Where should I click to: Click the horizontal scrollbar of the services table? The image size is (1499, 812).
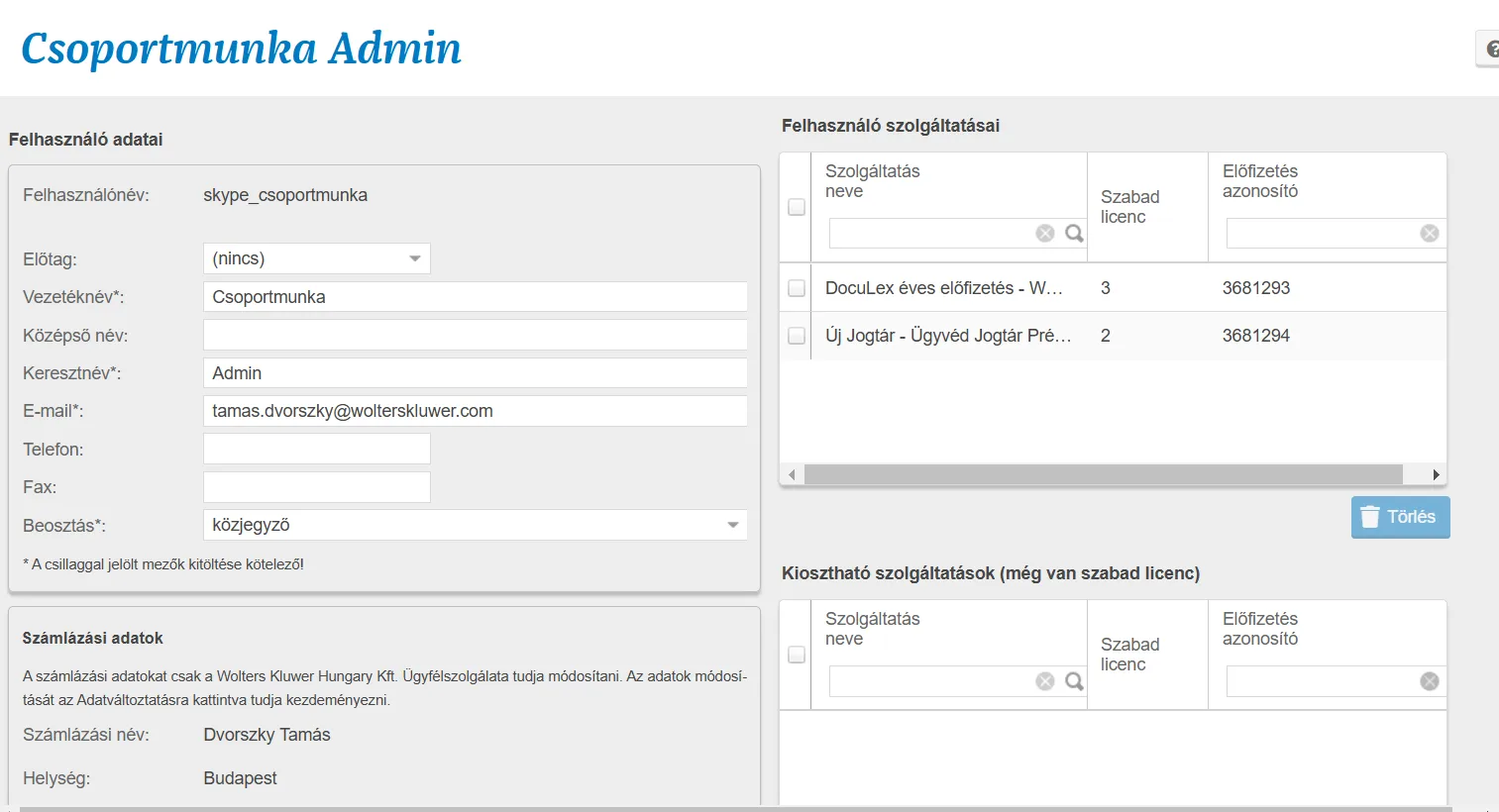(x=1104, y=474)
